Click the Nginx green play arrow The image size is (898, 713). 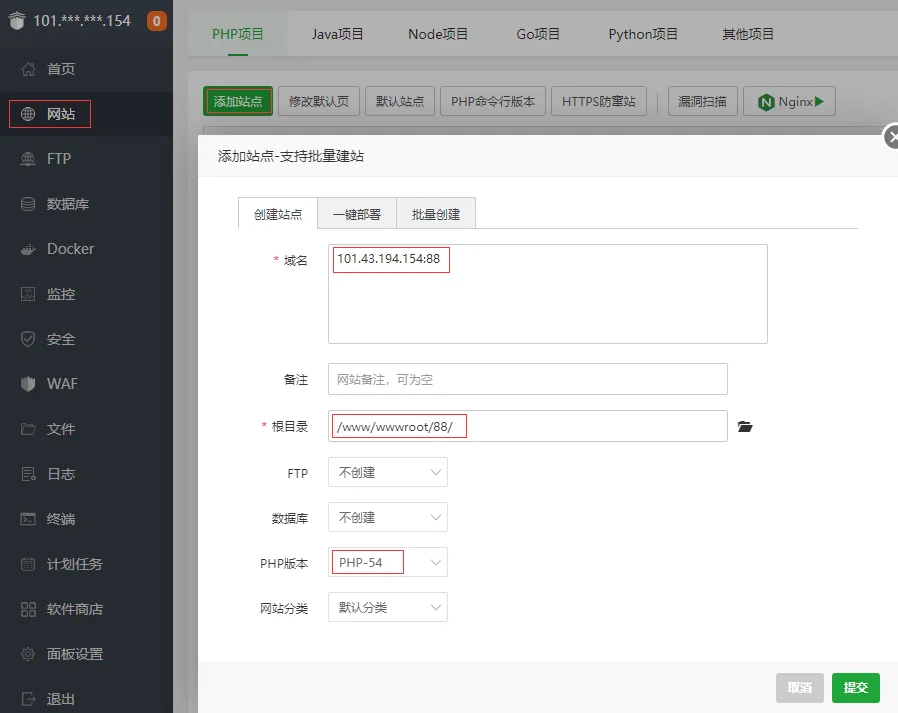pos(819,102)
